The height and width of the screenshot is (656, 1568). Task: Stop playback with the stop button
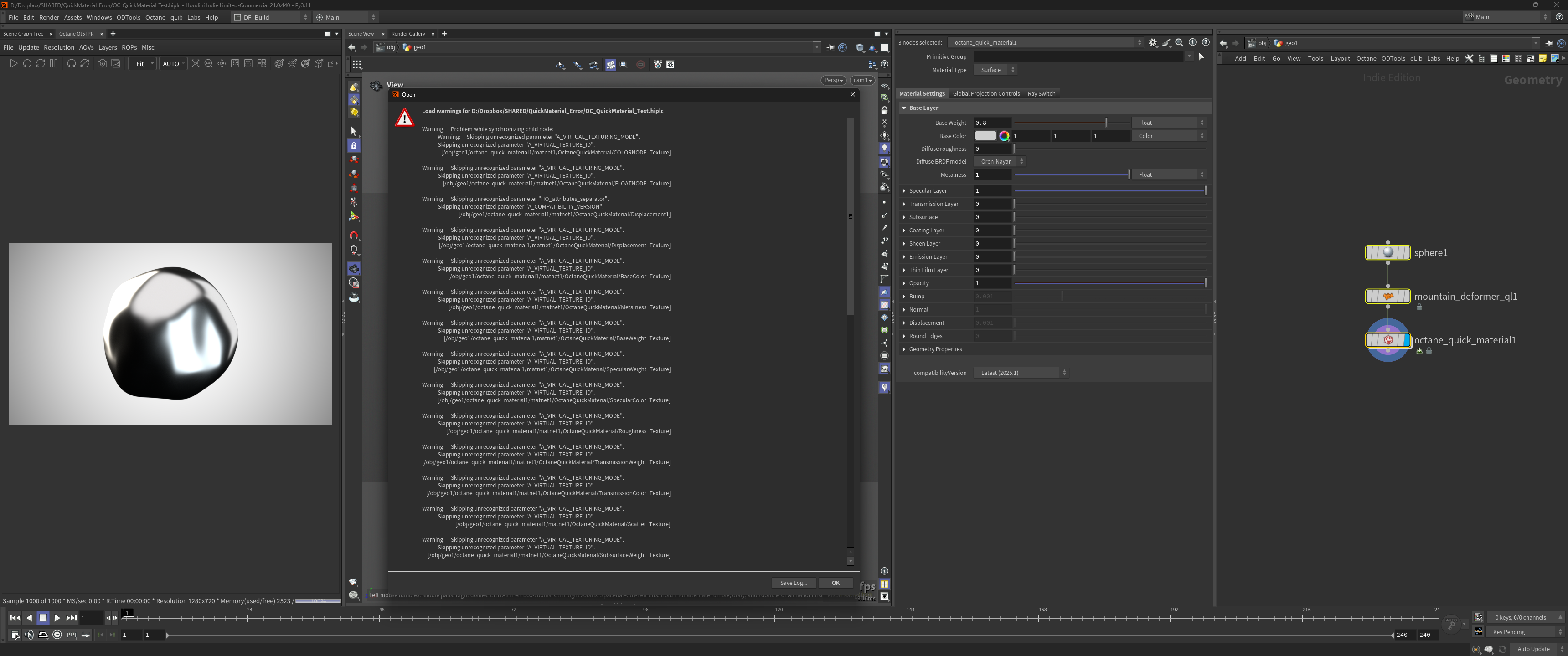[43, 618]
